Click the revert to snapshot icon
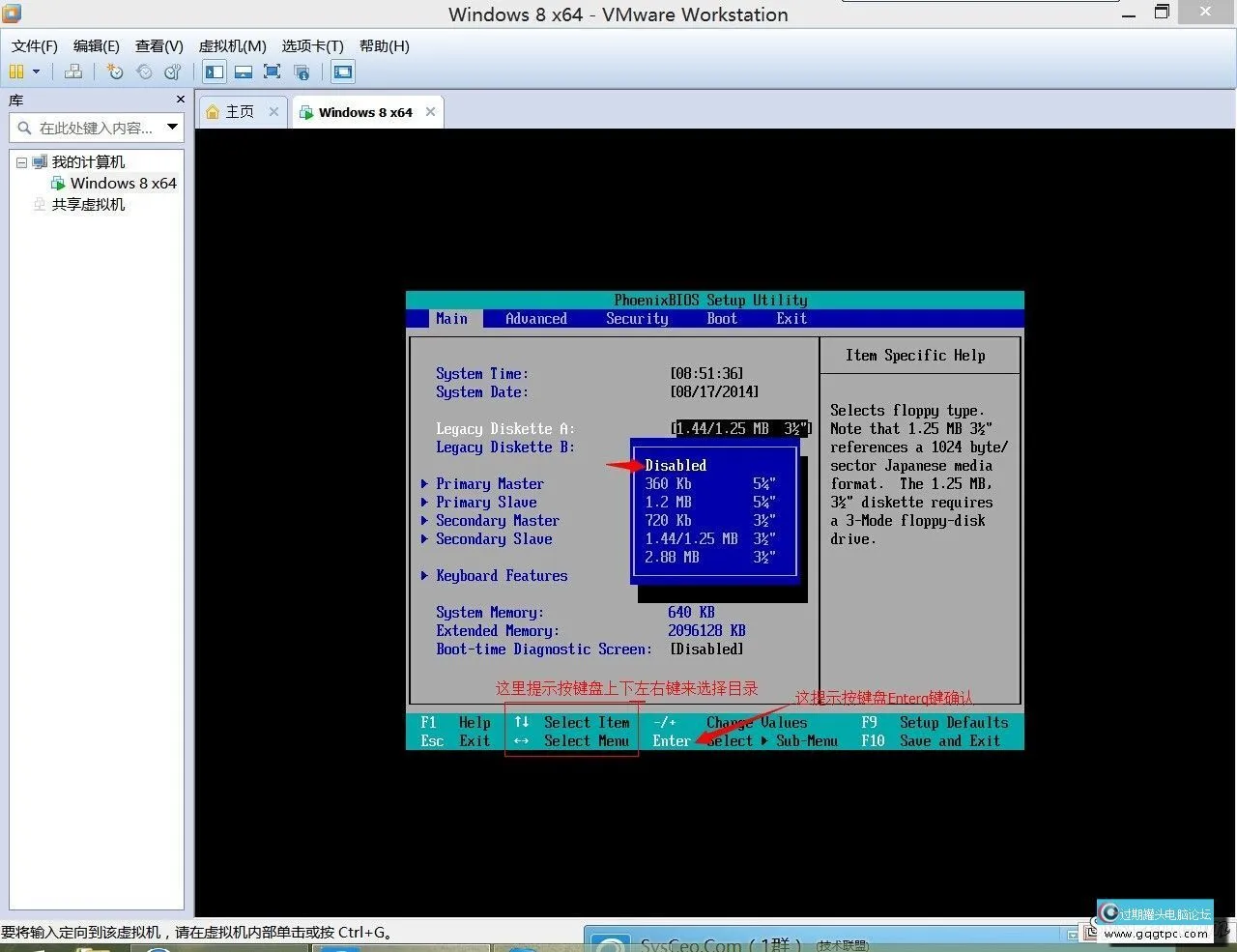The height and width of the screenshot is (952, 1237). click(144, 72)
